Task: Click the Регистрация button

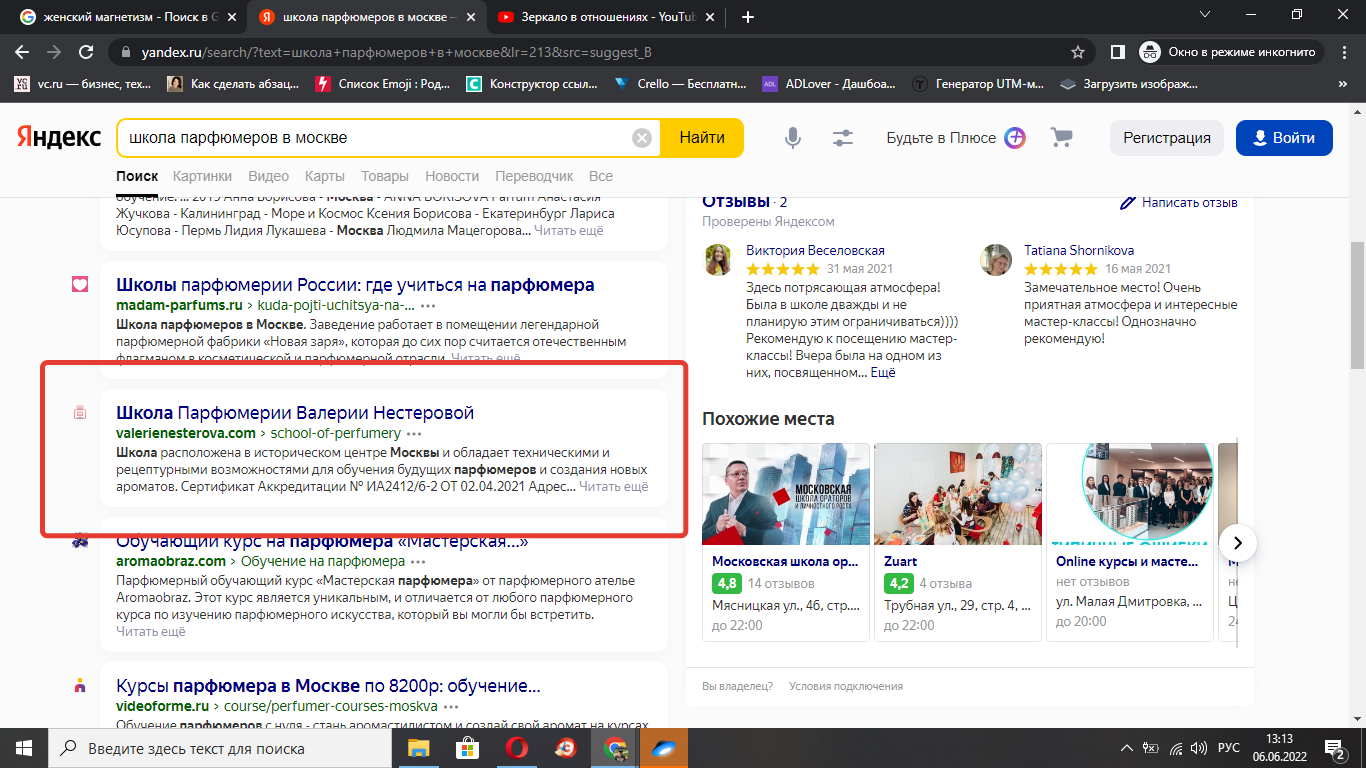Action: (1167, 138)
